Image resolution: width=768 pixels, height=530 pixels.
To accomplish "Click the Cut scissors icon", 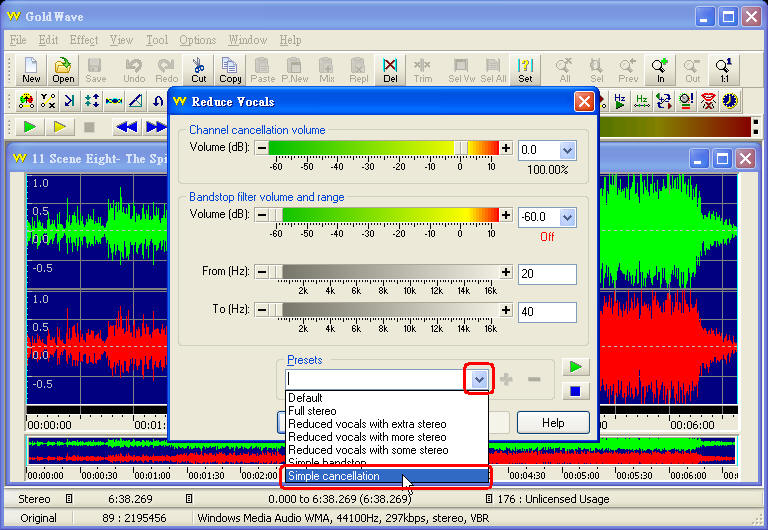I will (x=199, y=70).
